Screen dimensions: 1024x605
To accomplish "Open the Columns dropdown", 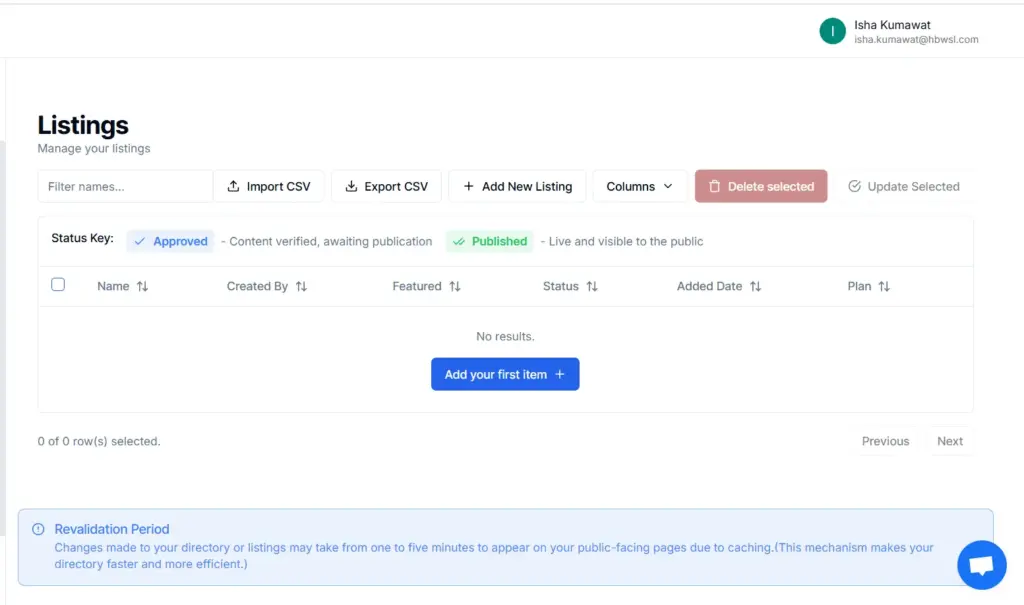I will coord(639,186).
